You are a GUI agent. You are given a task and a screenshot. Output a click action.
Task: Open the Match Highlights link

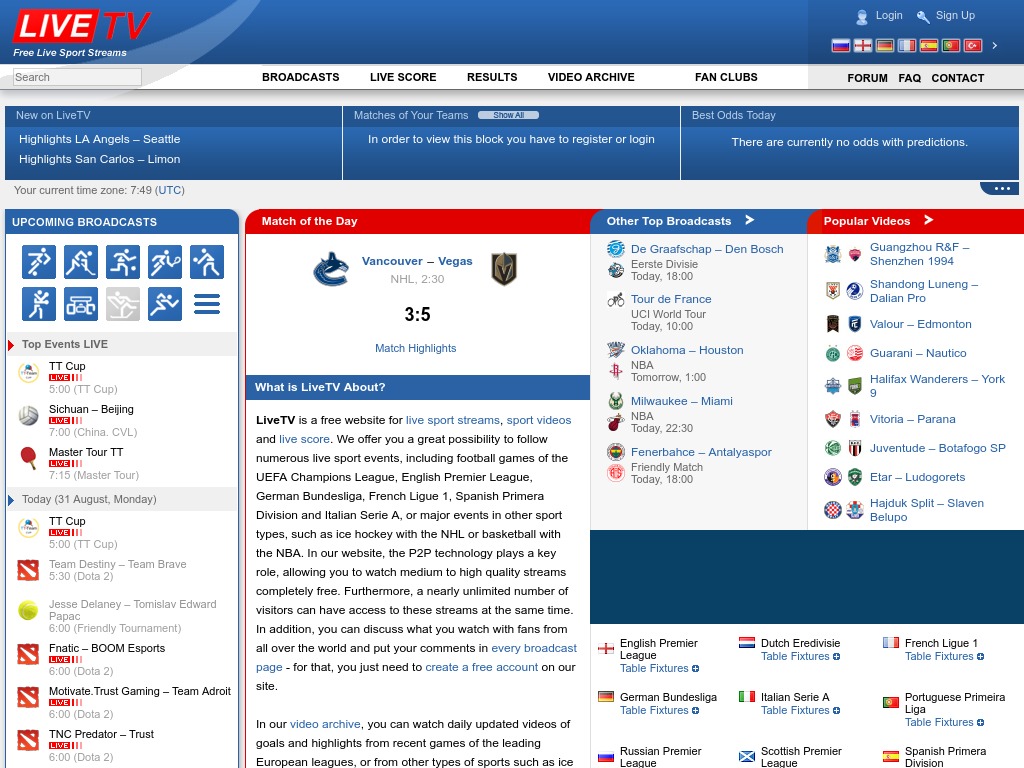[x=415, y=348]
